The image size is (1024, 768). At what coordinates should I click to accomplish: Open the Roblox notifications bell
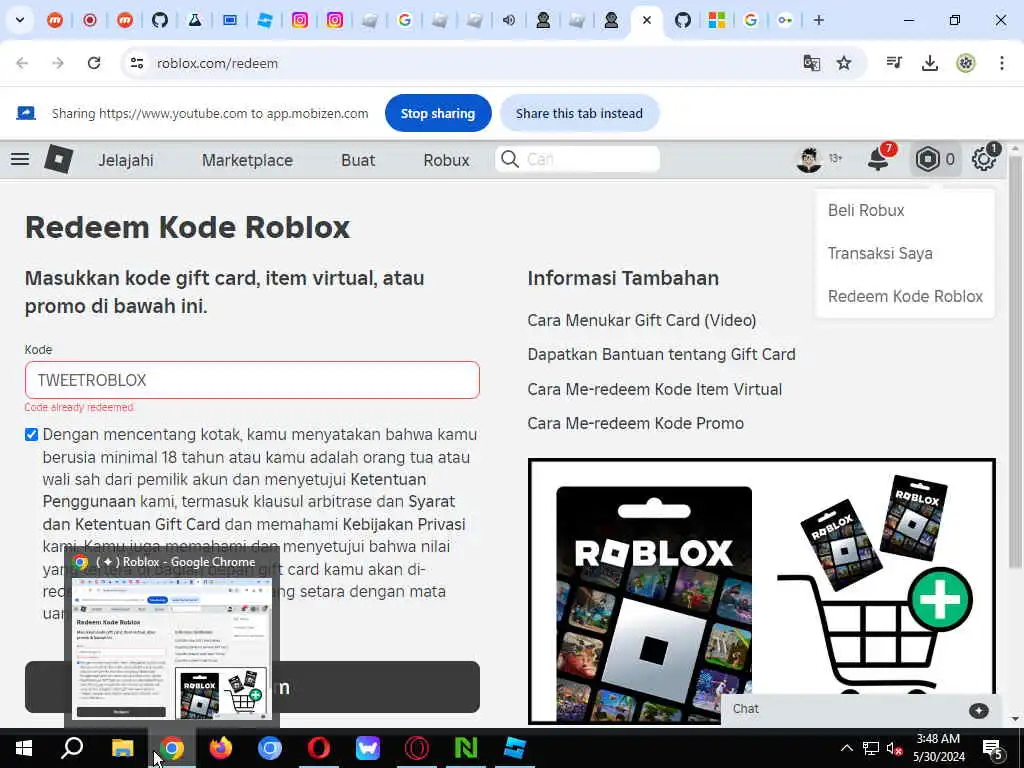pos(878,159)
